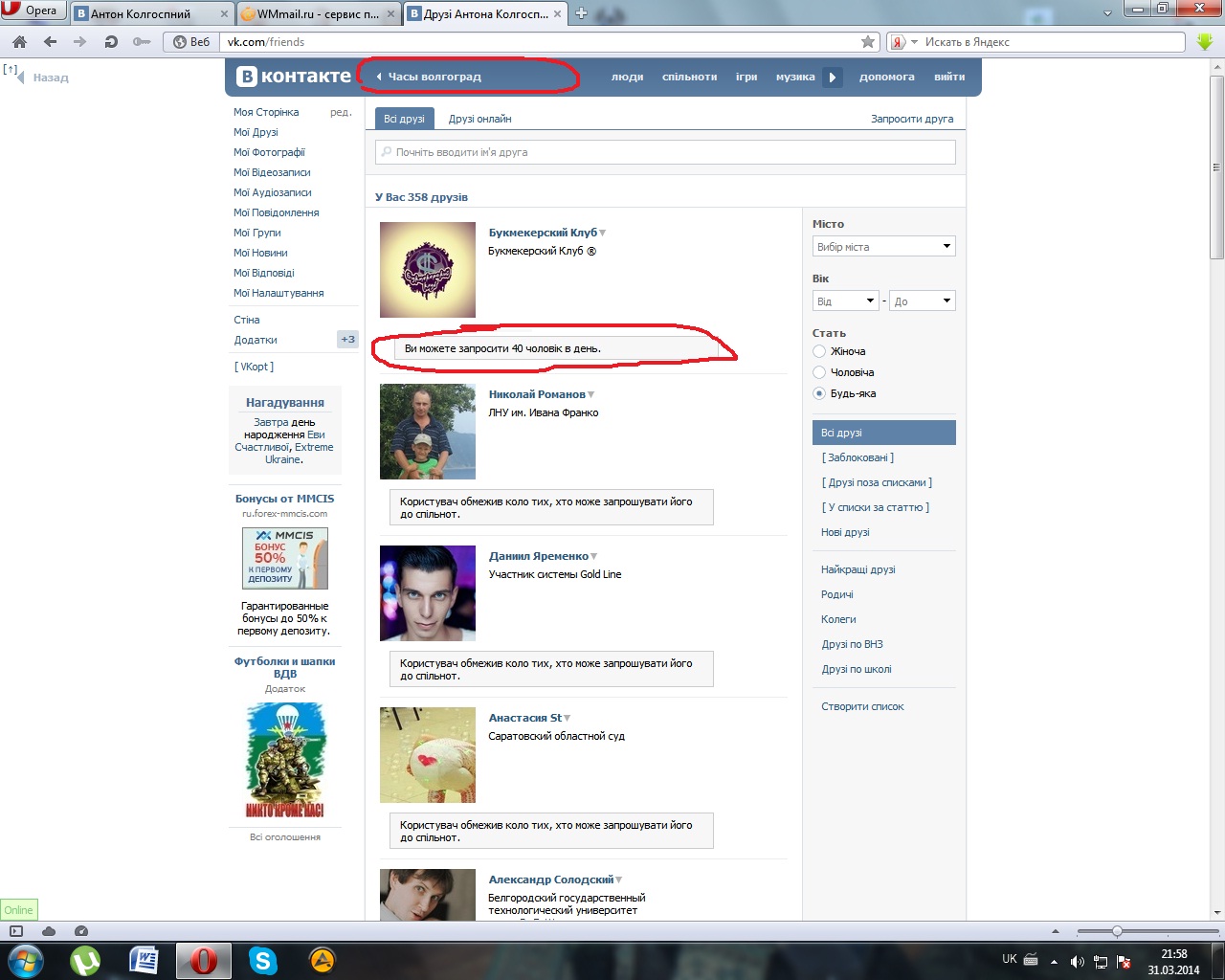Click the Часы волгоград header track title

click(434, 77)
